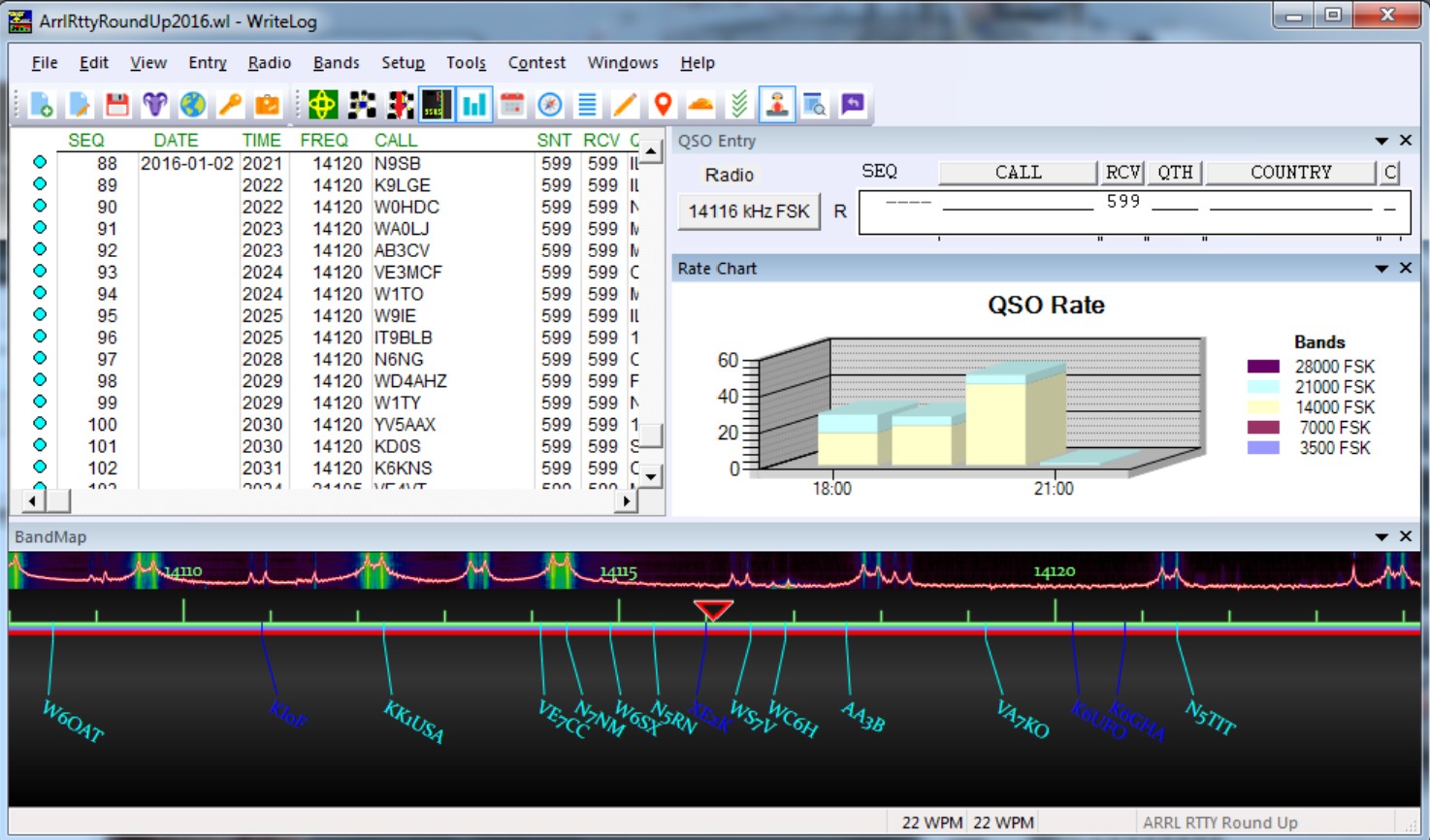Toggle the blue bar chart rate icon
The height and width of the screenshot is (840, 1430).
[x=474, y=105]
